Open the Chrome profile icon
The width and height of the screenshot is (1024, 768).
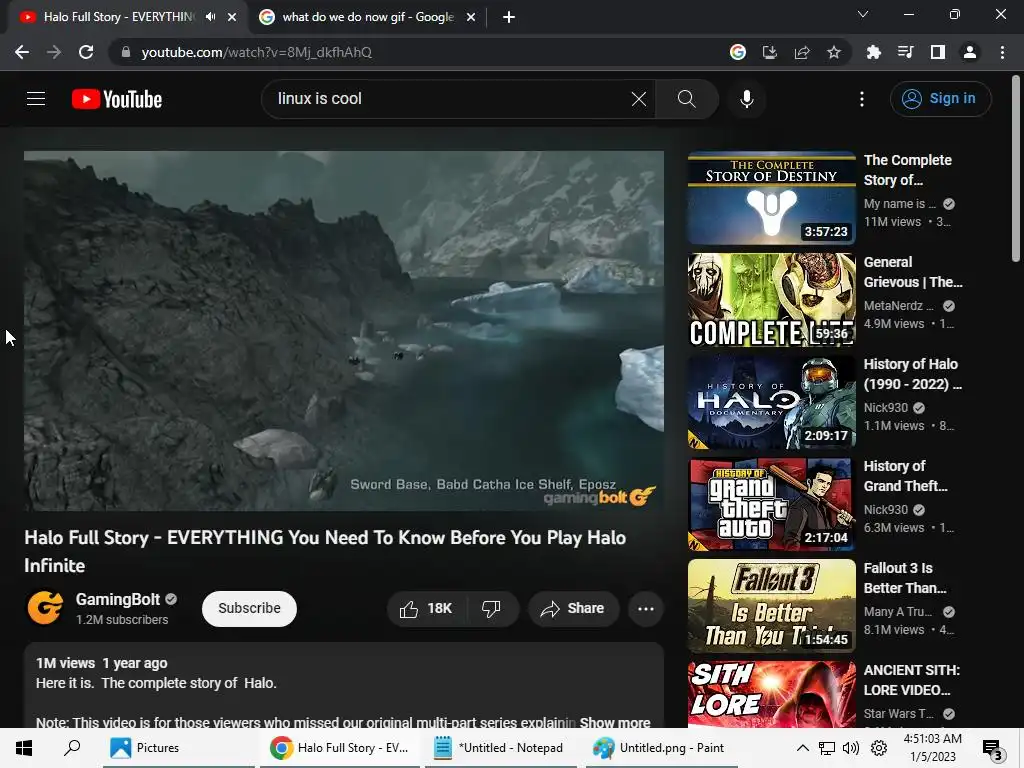(x=969, y=52)
